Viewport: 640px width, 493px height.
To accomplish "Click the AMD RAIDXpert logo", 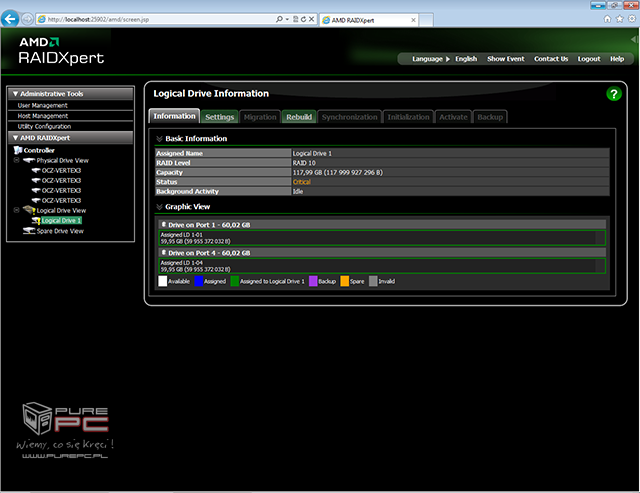I will pos(61,51).
